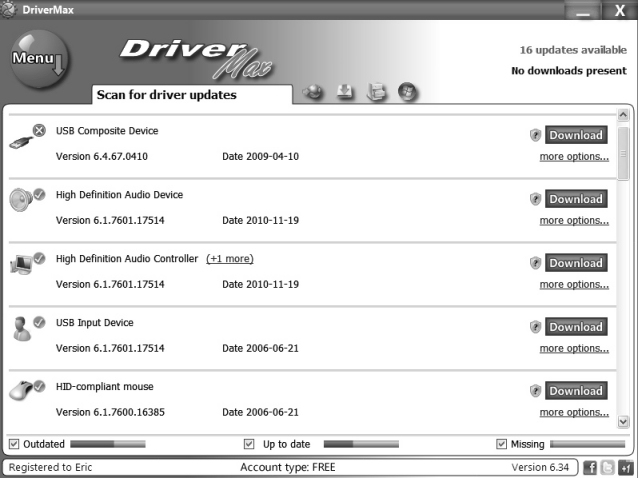Click checkmark badge on USB Input Device
Viewport: 638px width, 478px height.
(39, 322)
